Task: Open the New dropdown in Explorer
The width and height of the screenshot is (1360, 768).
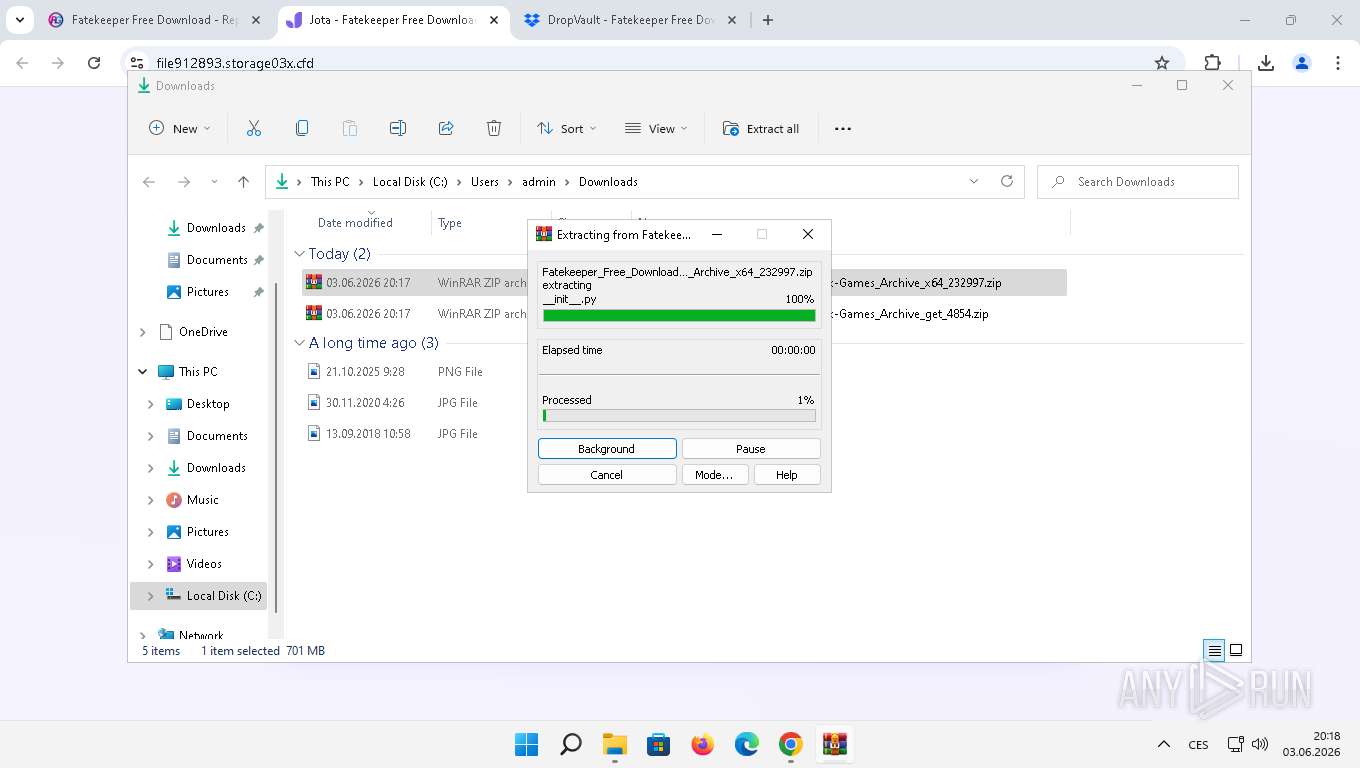Action: pyautogui.click(x=180, y=128)
